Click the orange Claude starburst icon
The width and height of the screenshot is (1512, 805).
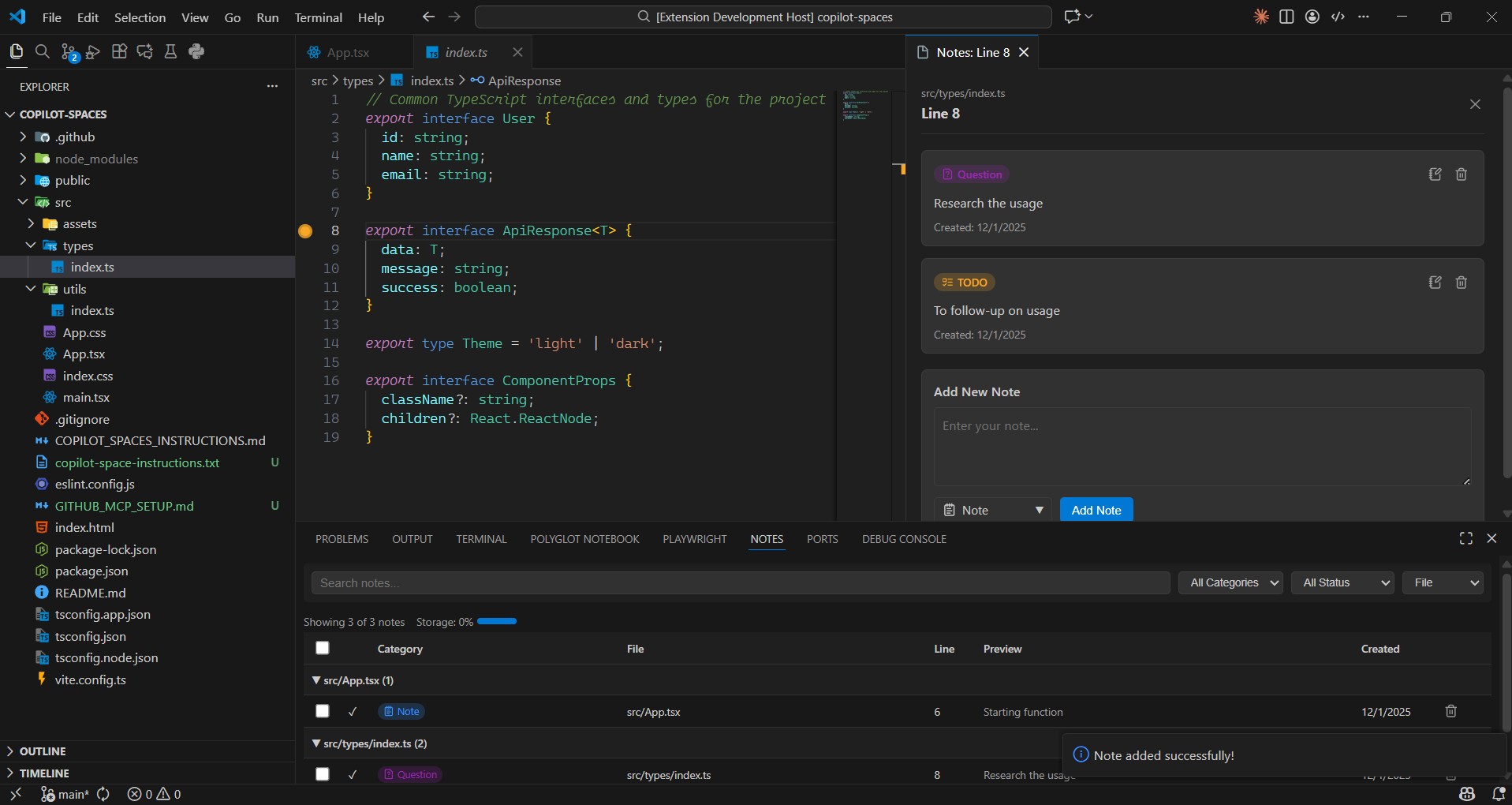coord(1261,17)
